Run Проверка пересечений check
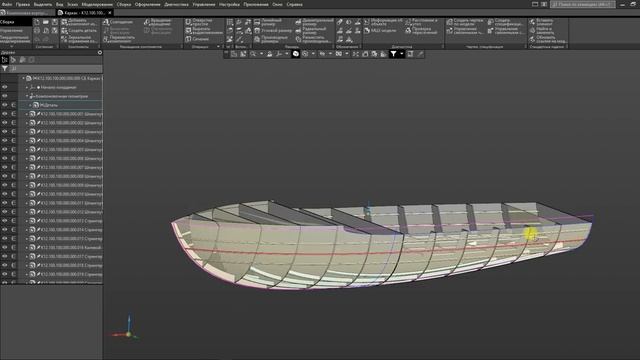 422,31
